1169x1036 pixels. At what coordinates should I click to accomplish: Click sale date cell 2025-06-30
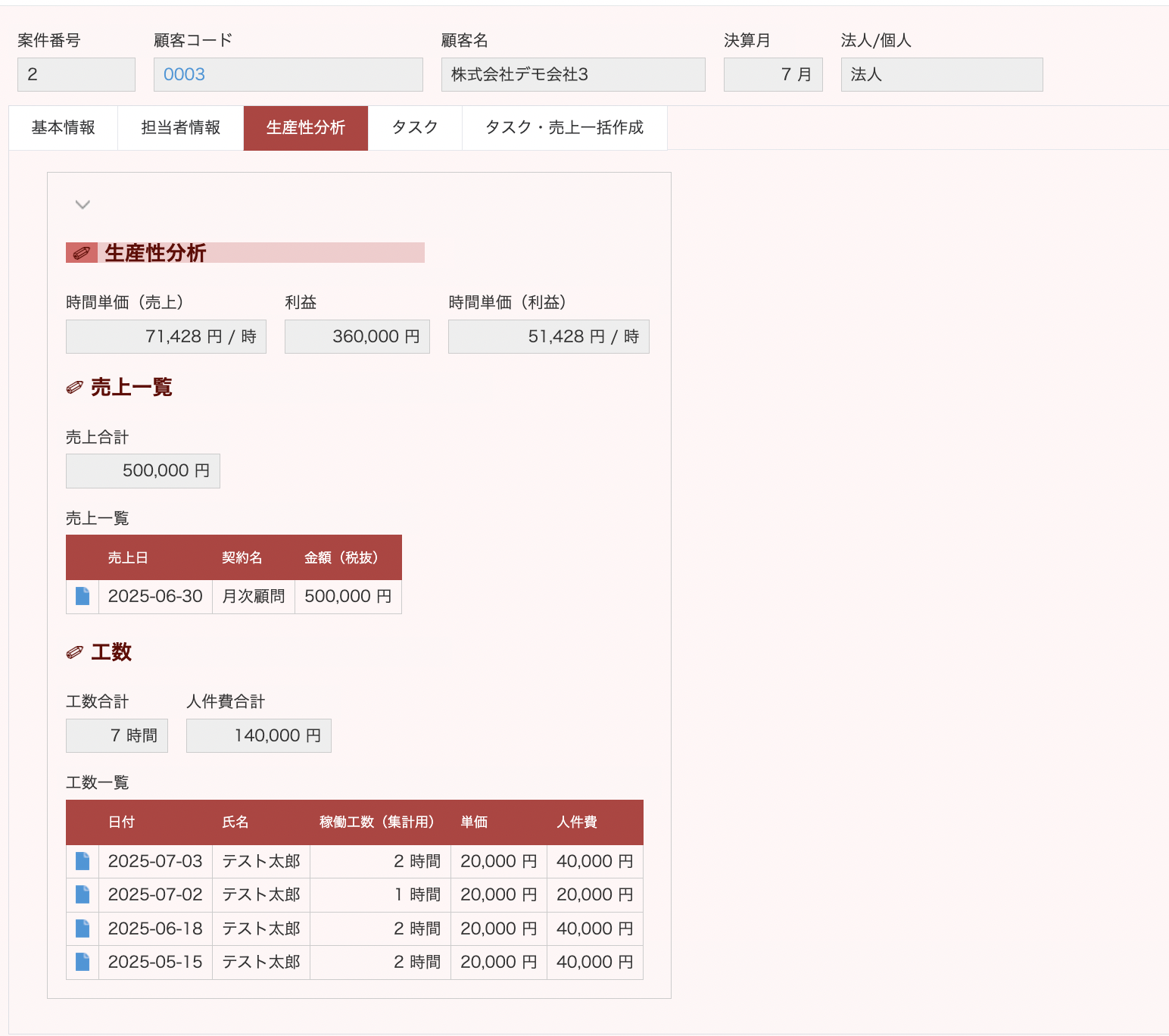click(x=155, y=596)
